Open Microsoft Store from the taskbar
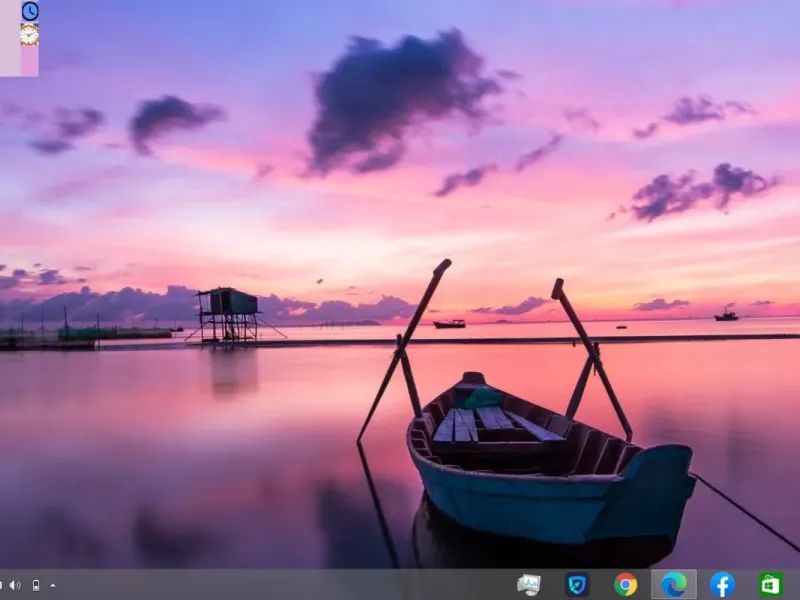Image resolution: width=800 pixels, height=600 pixels. pos(770,585)
